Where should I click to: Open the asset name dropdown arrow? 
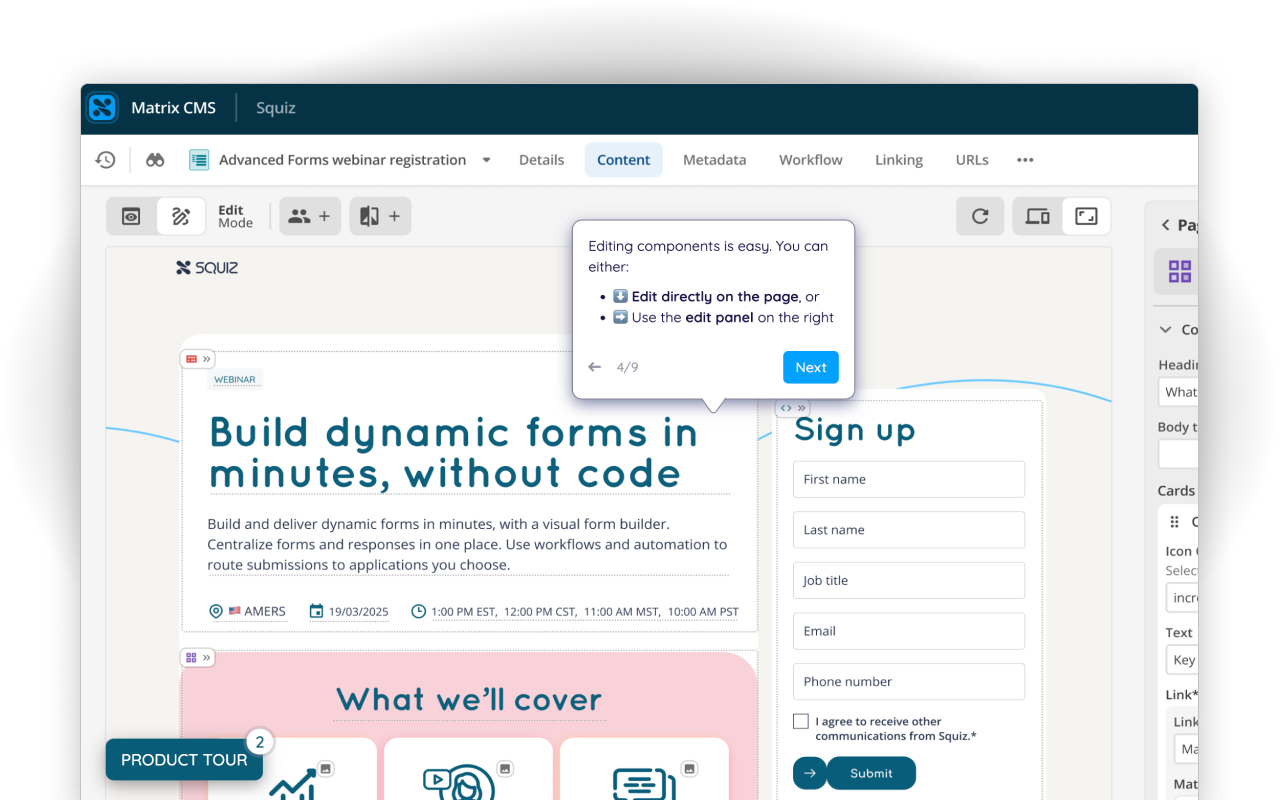487,160
